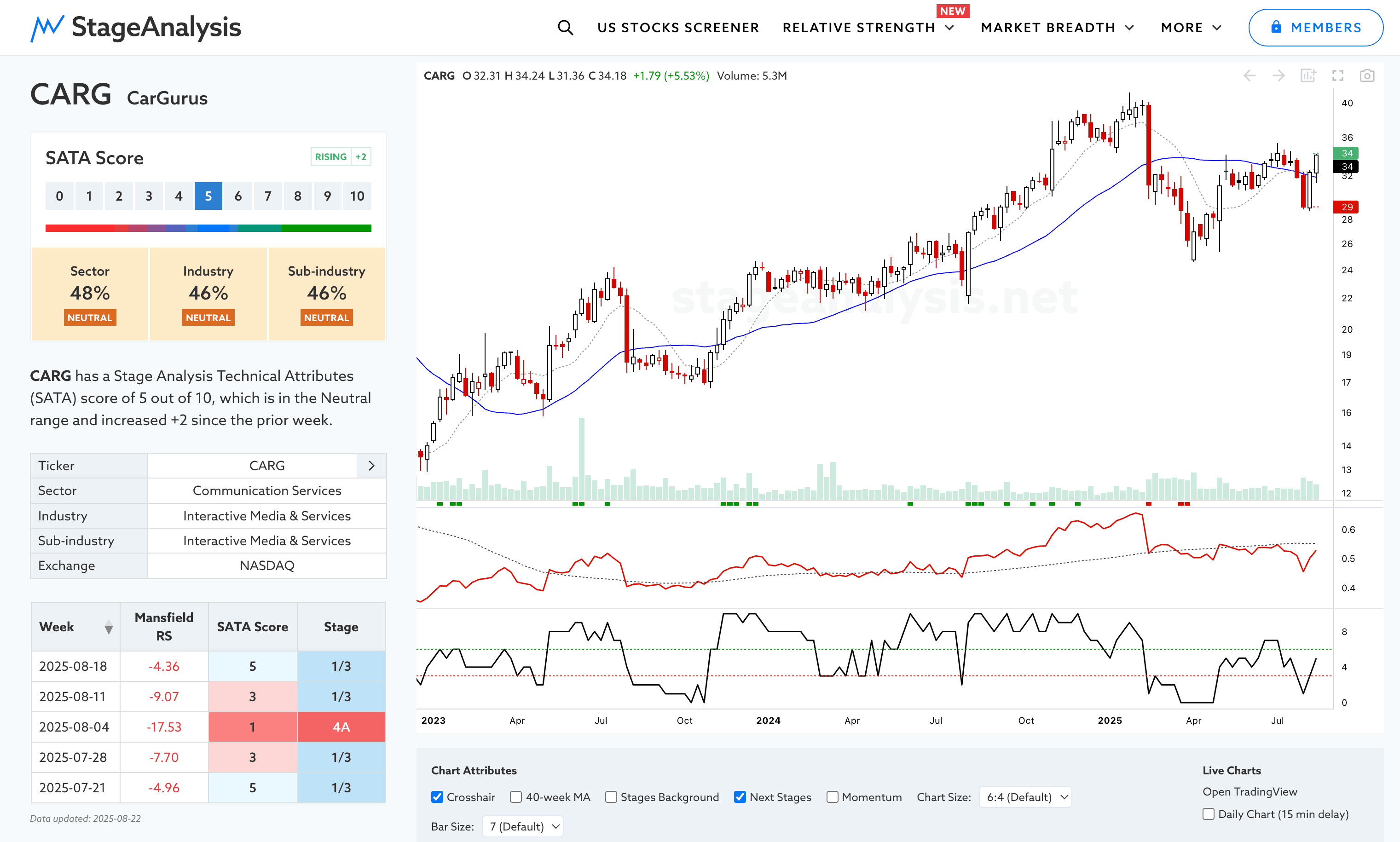Select SATA score box 0
Screen dimensions: 1400x842
pyautogui.click(x=59, y=196)
